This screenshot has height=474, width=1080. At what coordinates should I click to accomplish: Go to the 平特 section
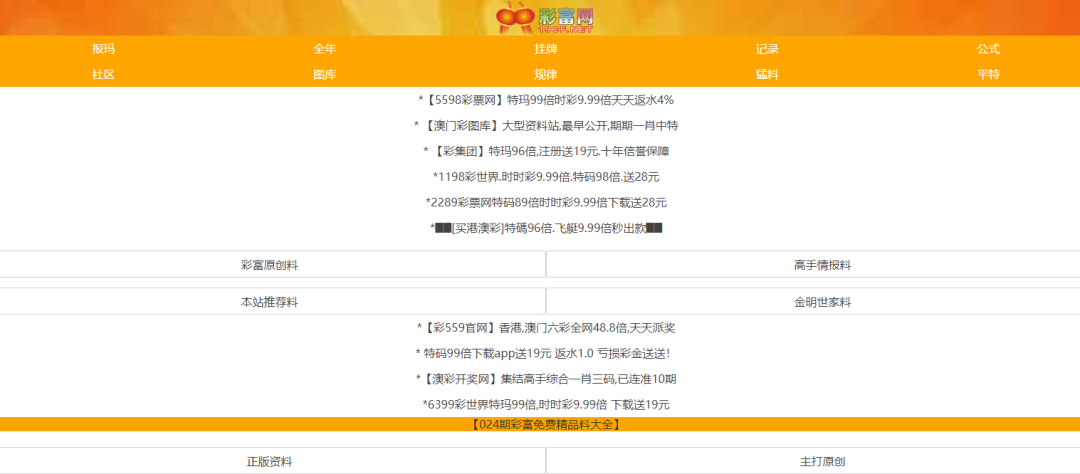(988, 74)
